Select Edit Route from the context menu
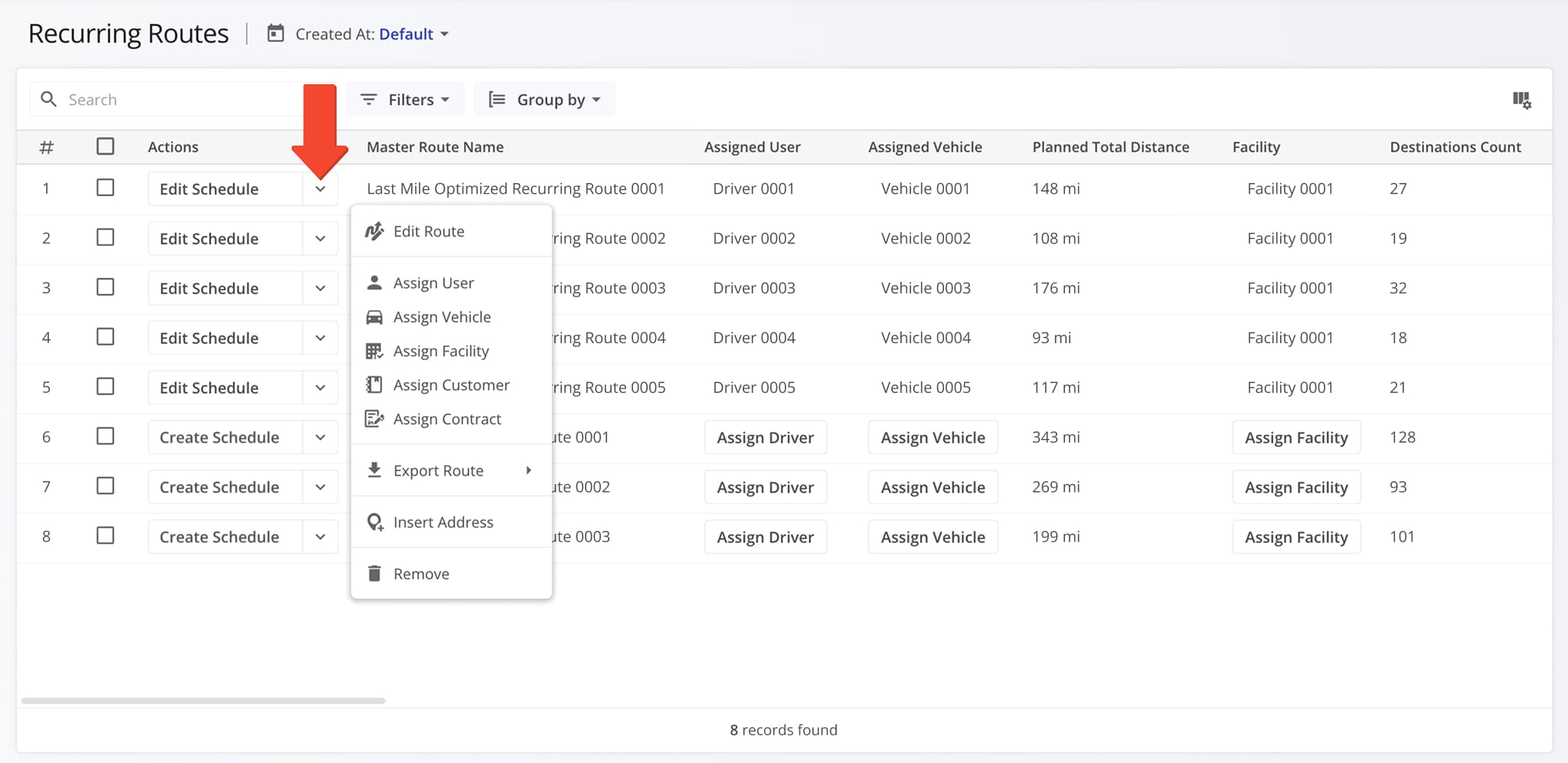The image size is (1568, 763). tap(428, 231)
